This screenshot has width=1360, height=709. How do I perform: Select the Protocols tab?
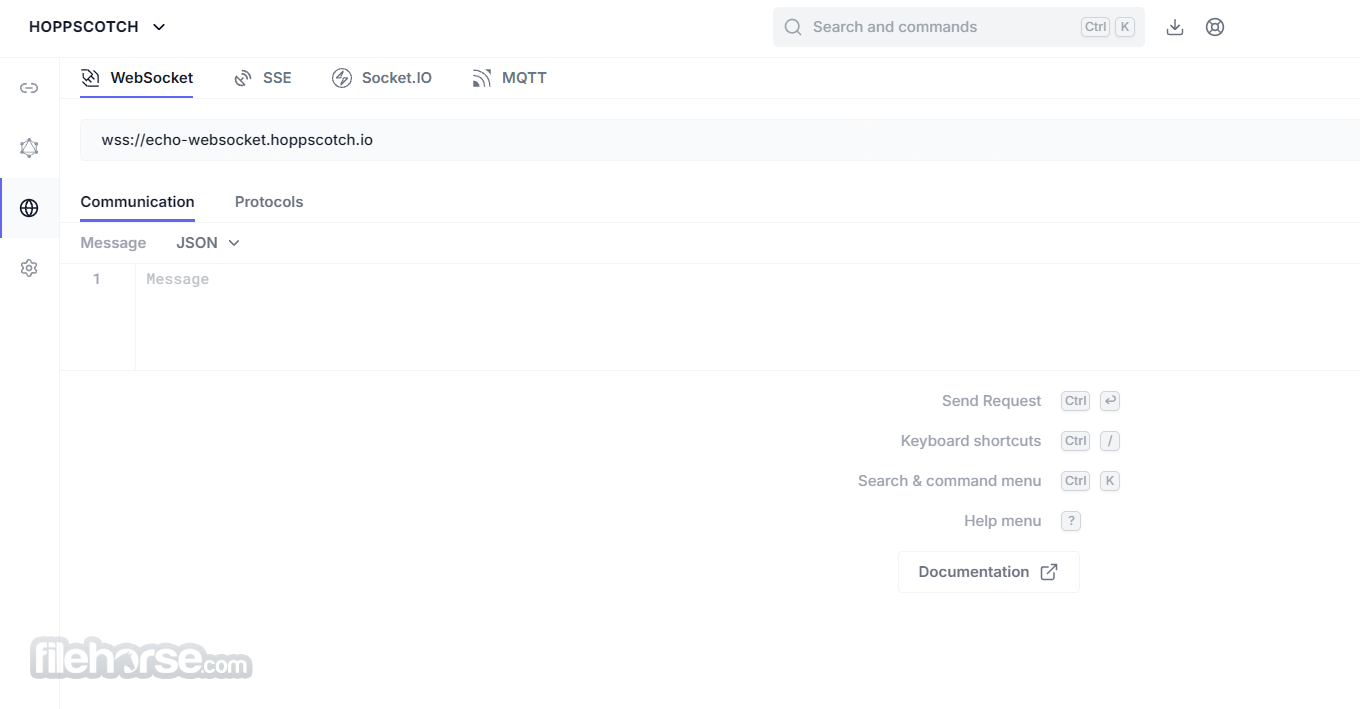click(269, 202)
